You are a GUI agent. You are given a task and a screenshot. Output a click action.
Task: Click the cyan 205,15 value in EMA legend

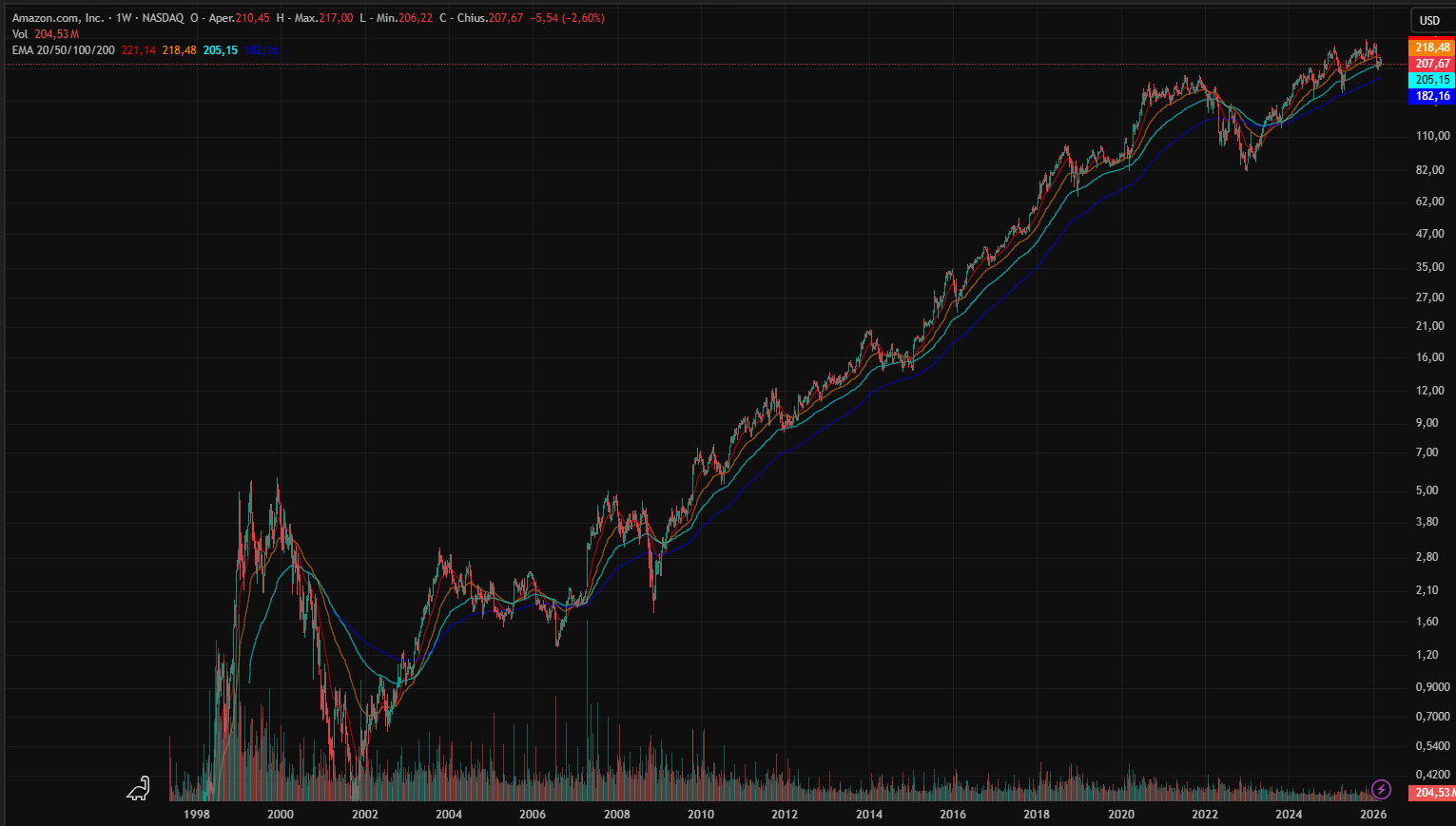pos(221,50)
